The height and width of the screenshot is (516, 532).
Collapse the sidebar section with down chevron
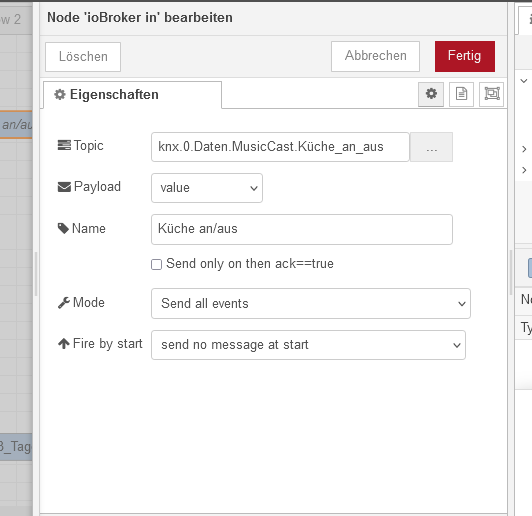(524, 81)
